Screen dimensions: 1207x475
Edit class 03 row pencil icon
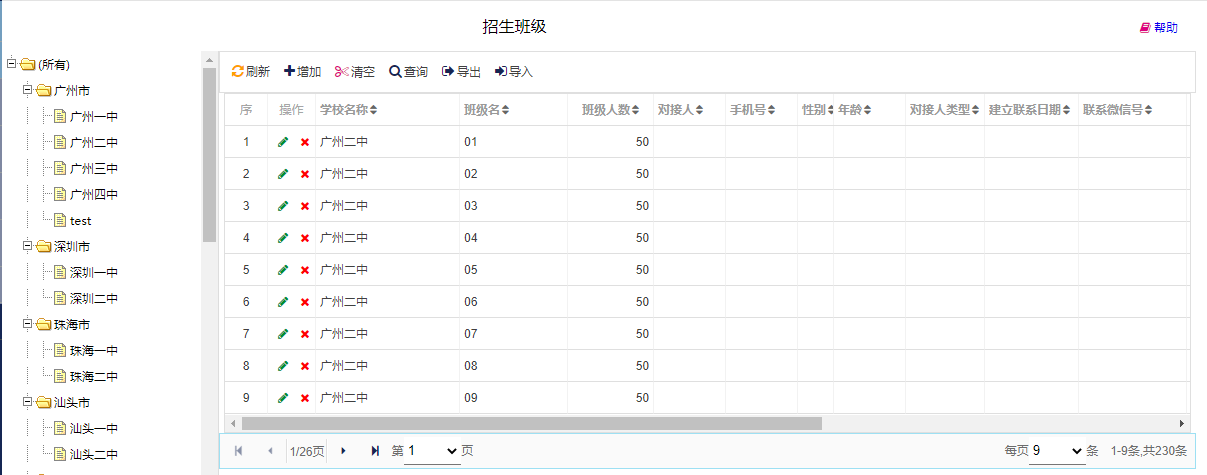pos(283,206)
